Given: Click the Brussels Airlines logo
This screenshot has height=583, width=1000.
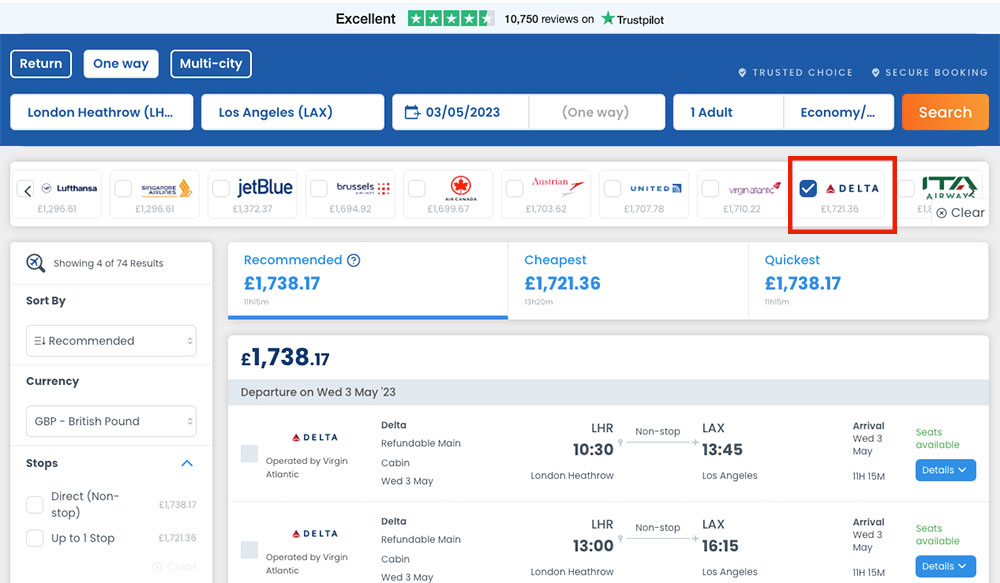Looking at the screenshot, I should tap(363, 188).
